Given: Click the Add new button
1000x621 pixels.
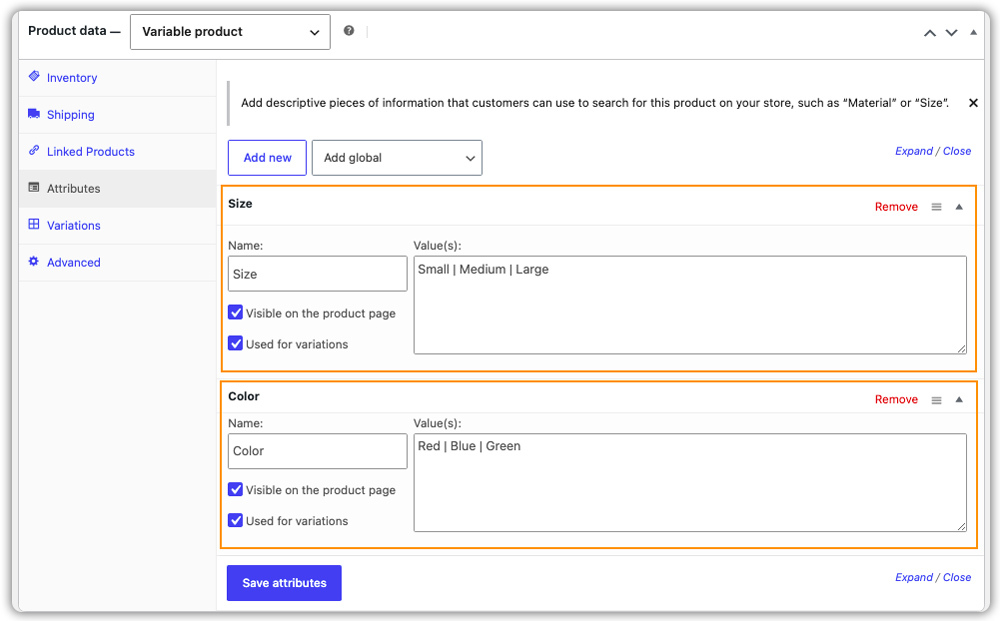Looking at the screenshot, I should (267, 158).
